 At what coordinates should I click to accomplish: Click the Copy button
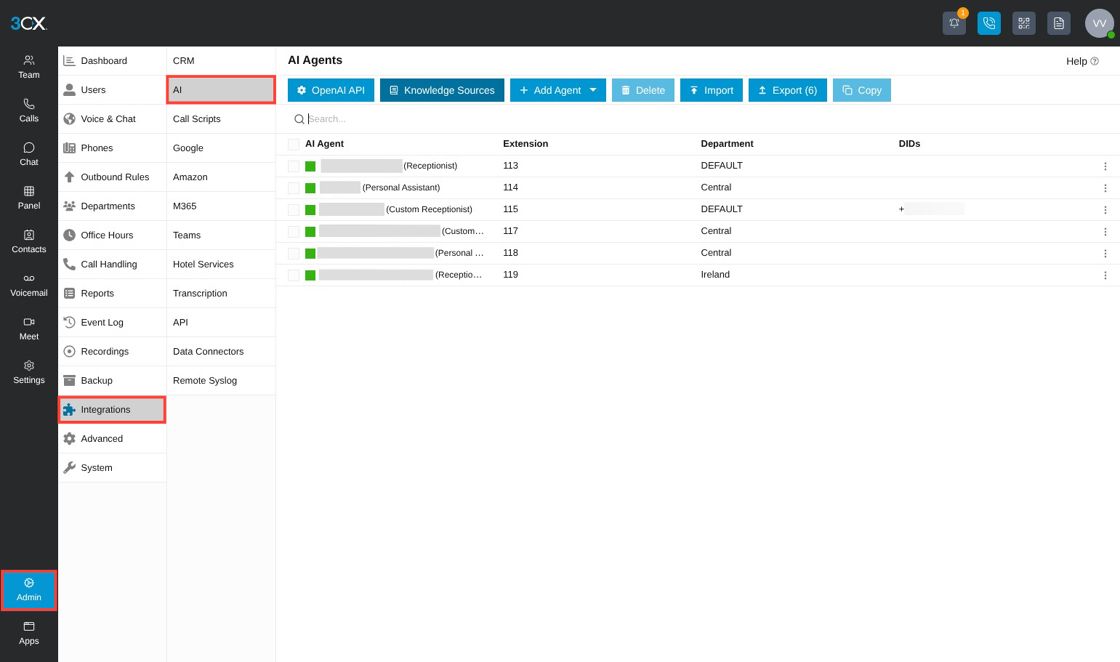[x=861, y=90]
